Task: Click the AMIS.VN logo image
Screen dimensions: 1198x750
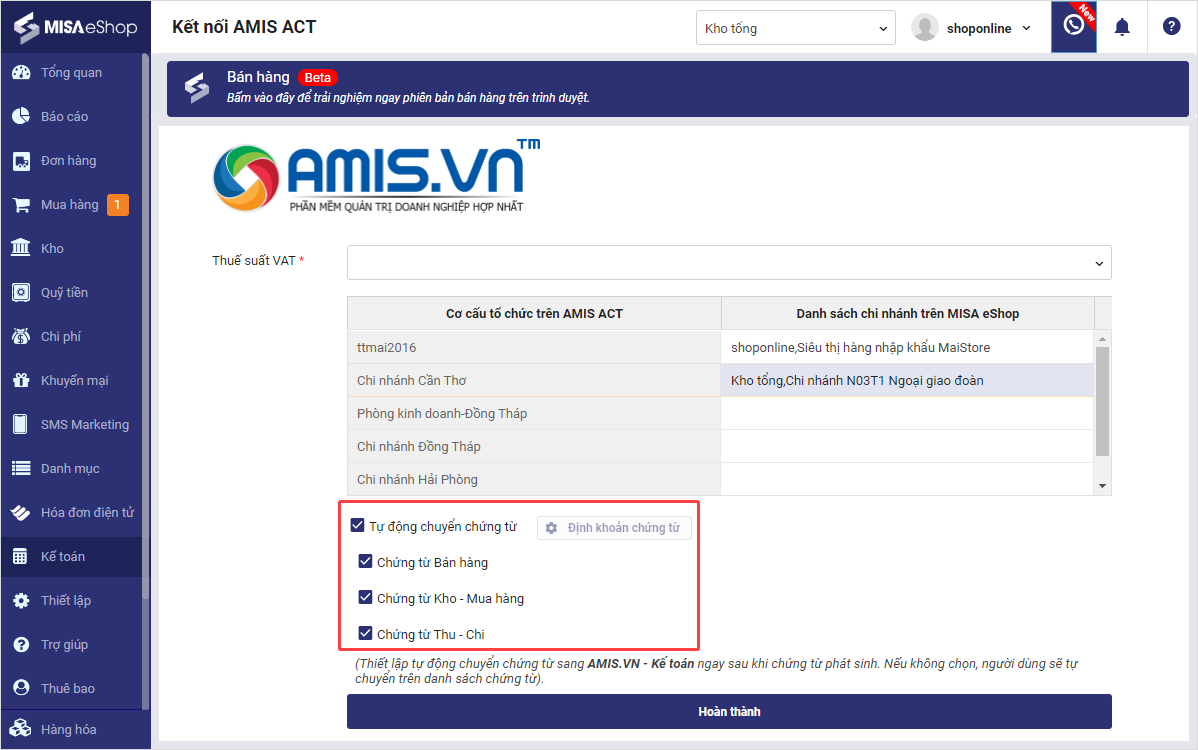Action: tap(377, 177)
